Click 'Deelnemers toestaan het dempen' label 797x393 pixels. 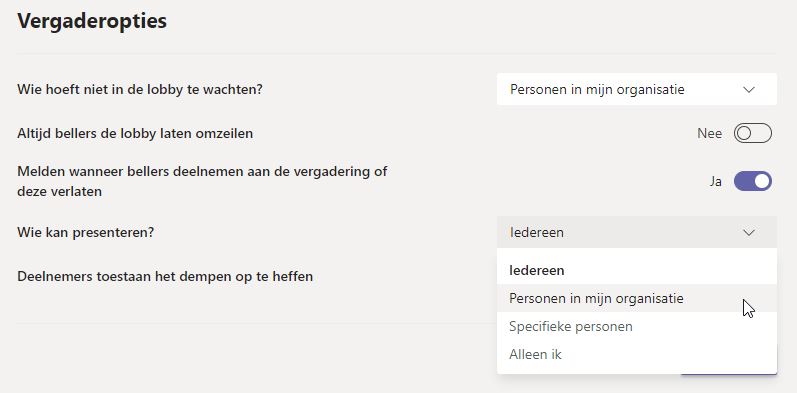(x=165, y=276)
